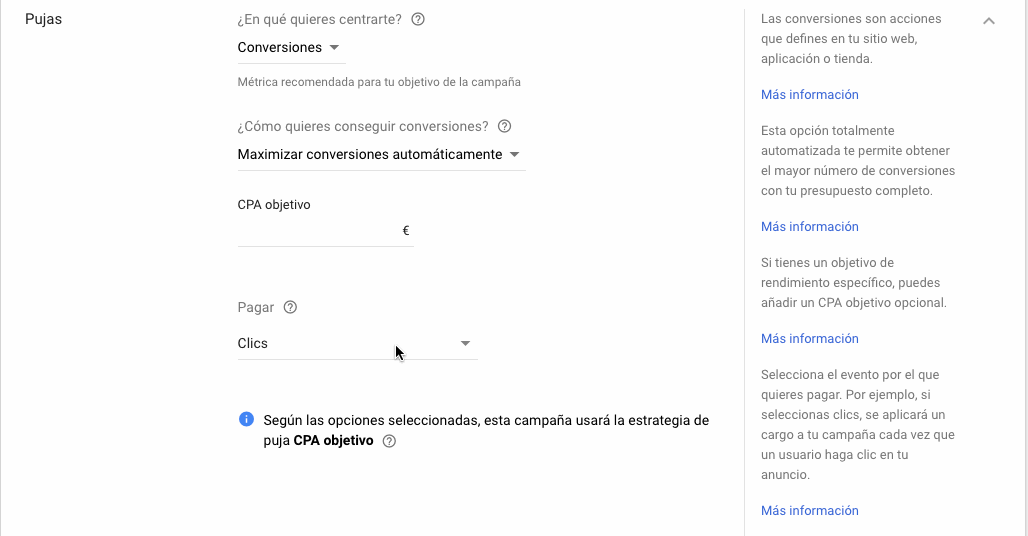Click blue info icon before strategy notice
Viewport: 1028px width, 536px height.
click(247, 419)
